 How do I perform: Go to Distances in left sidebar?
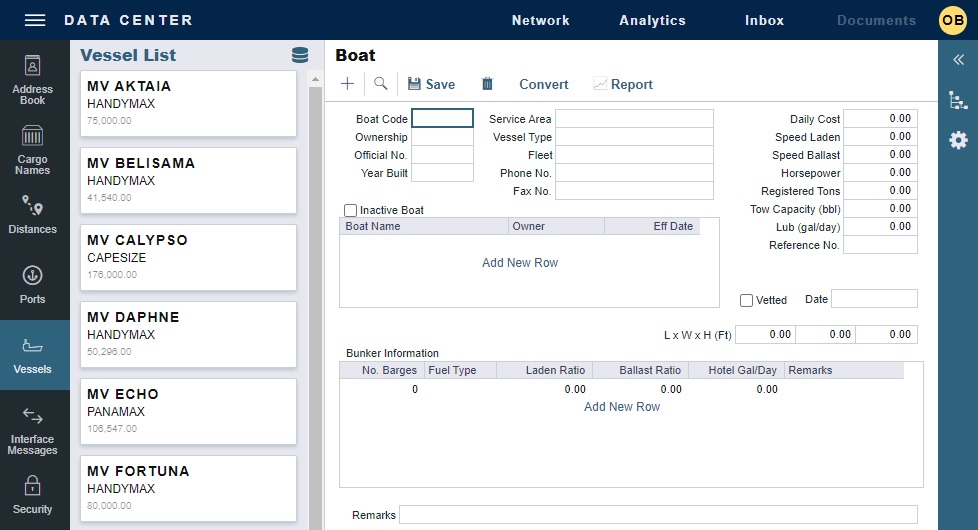33,215
